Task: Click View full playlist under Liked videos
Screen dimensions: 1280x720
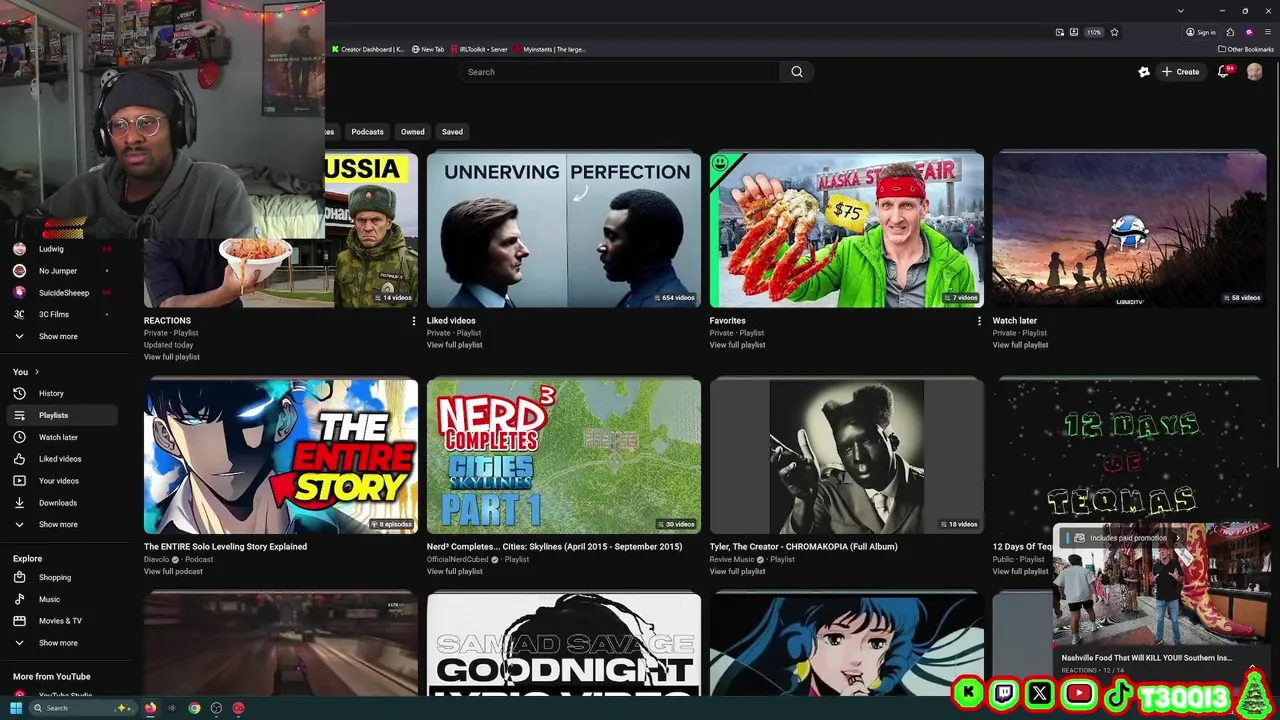Action: pos(455,345)
